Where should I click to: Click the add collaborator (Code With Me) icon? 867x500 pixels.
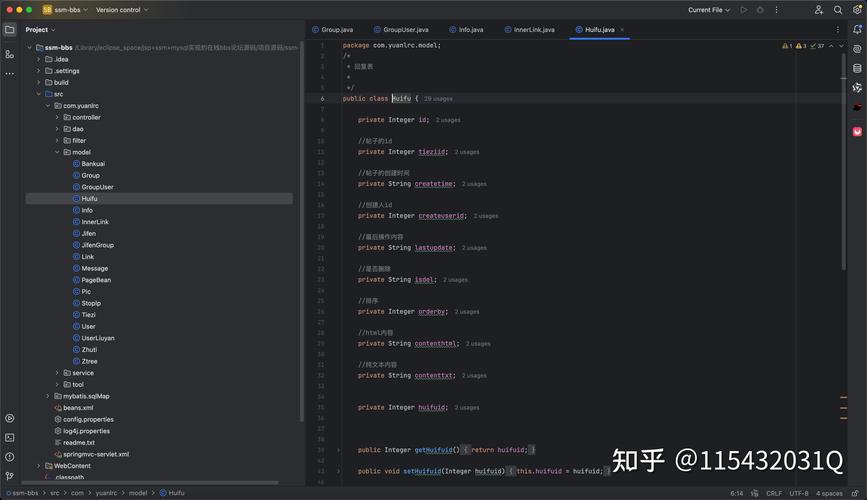pos(819,10)
